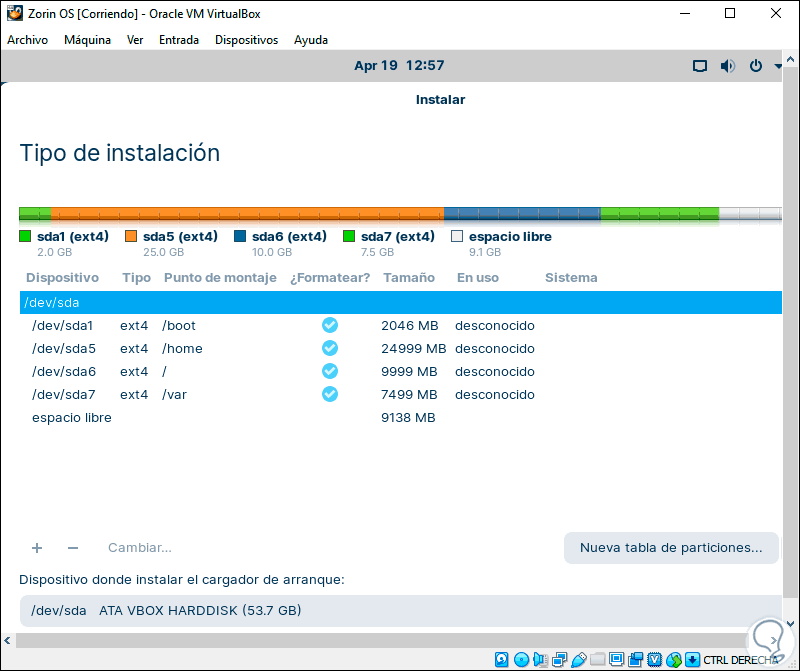Select the /dev/sda disk row
The height and width of the screenshot is (671, 801).
click(x=401, y=302)
